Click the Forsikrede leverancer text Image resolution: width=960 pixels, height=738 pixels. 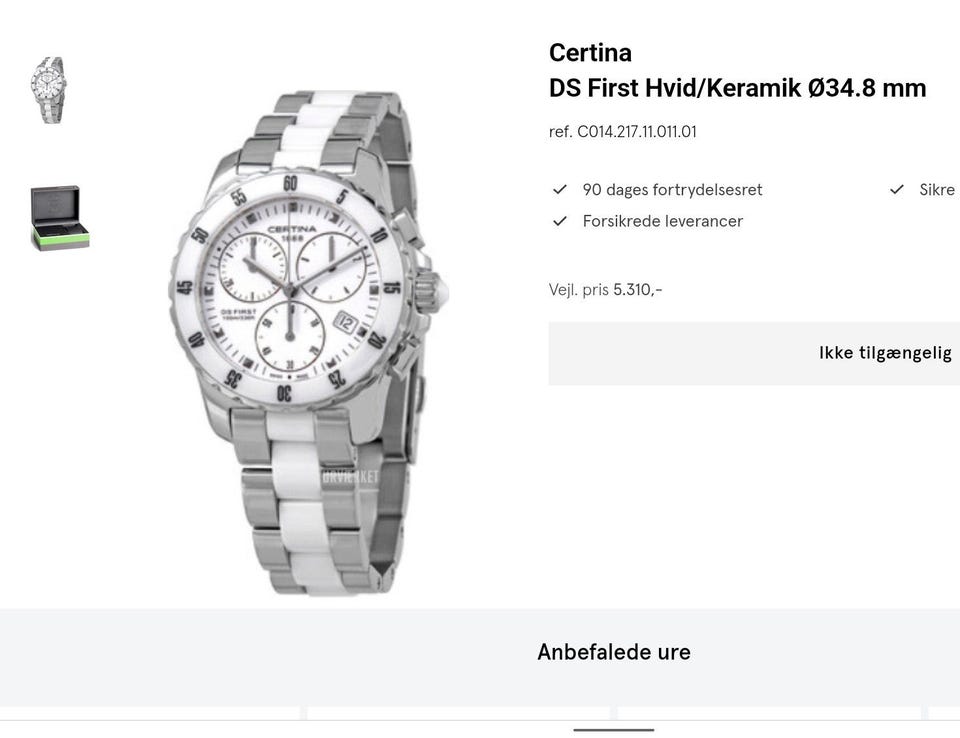[x=662, y=221]
